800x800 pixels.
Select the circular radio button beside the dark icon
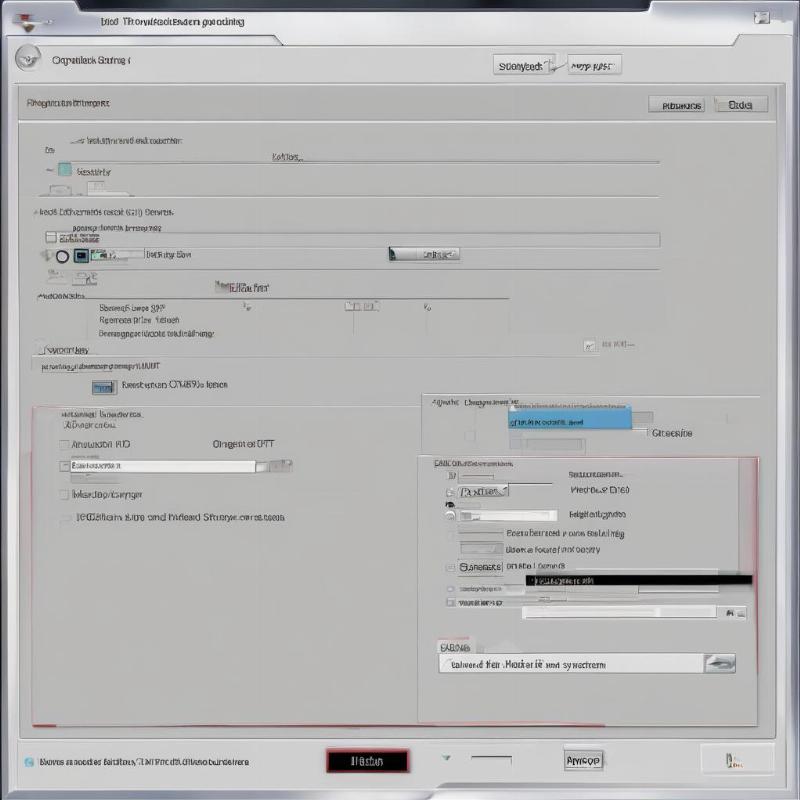pyautogui.click(x=62, y=256)
